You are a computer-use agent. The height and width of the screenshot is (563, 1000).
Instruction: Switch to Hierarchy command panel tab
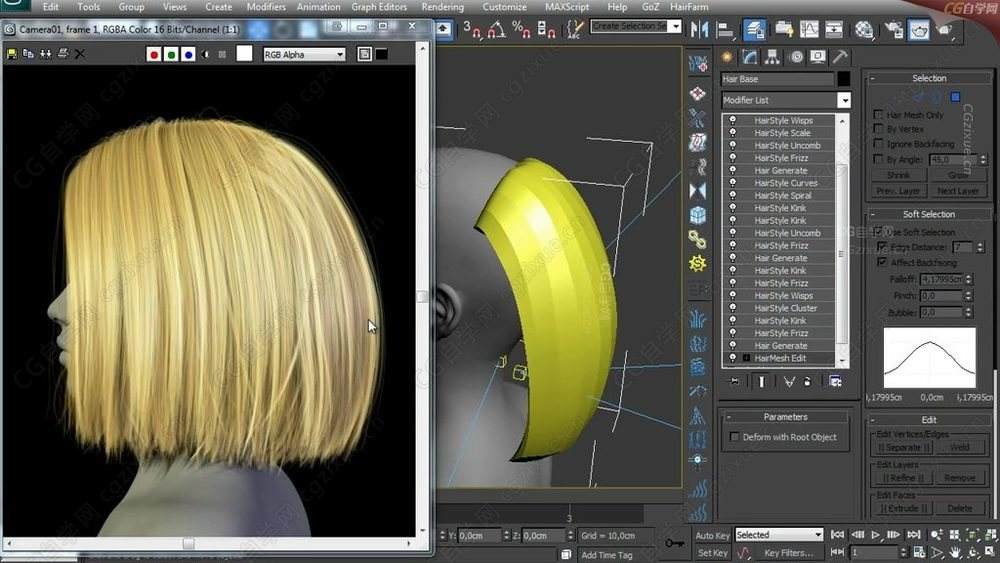[x=772, y=57]
